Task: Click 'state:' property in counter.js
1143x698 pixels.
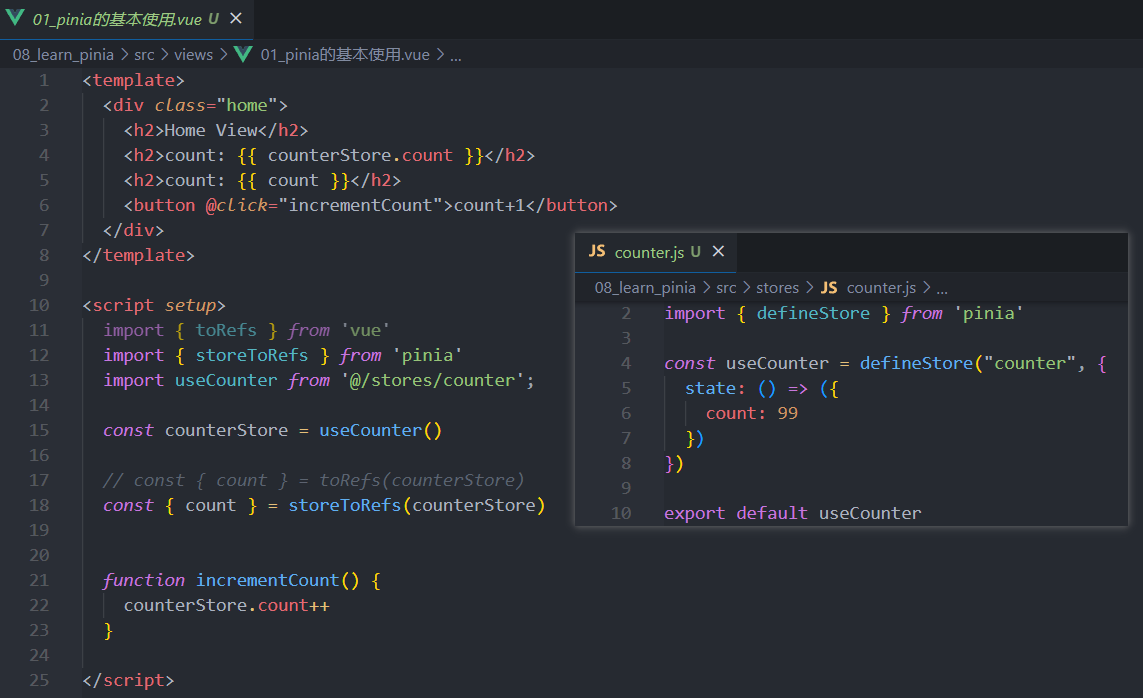Action: 715,388
